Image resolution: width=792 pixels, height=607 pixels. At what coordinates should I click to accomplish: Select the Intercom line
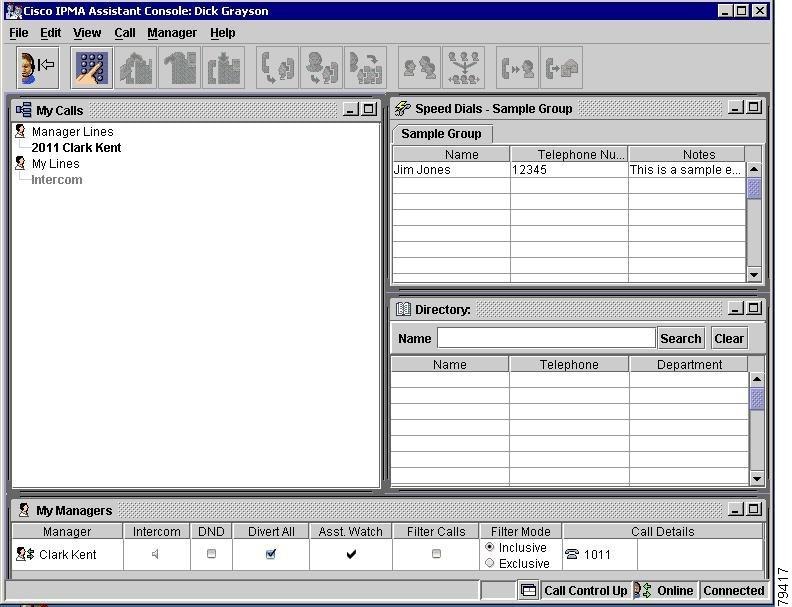coord(57,179)
